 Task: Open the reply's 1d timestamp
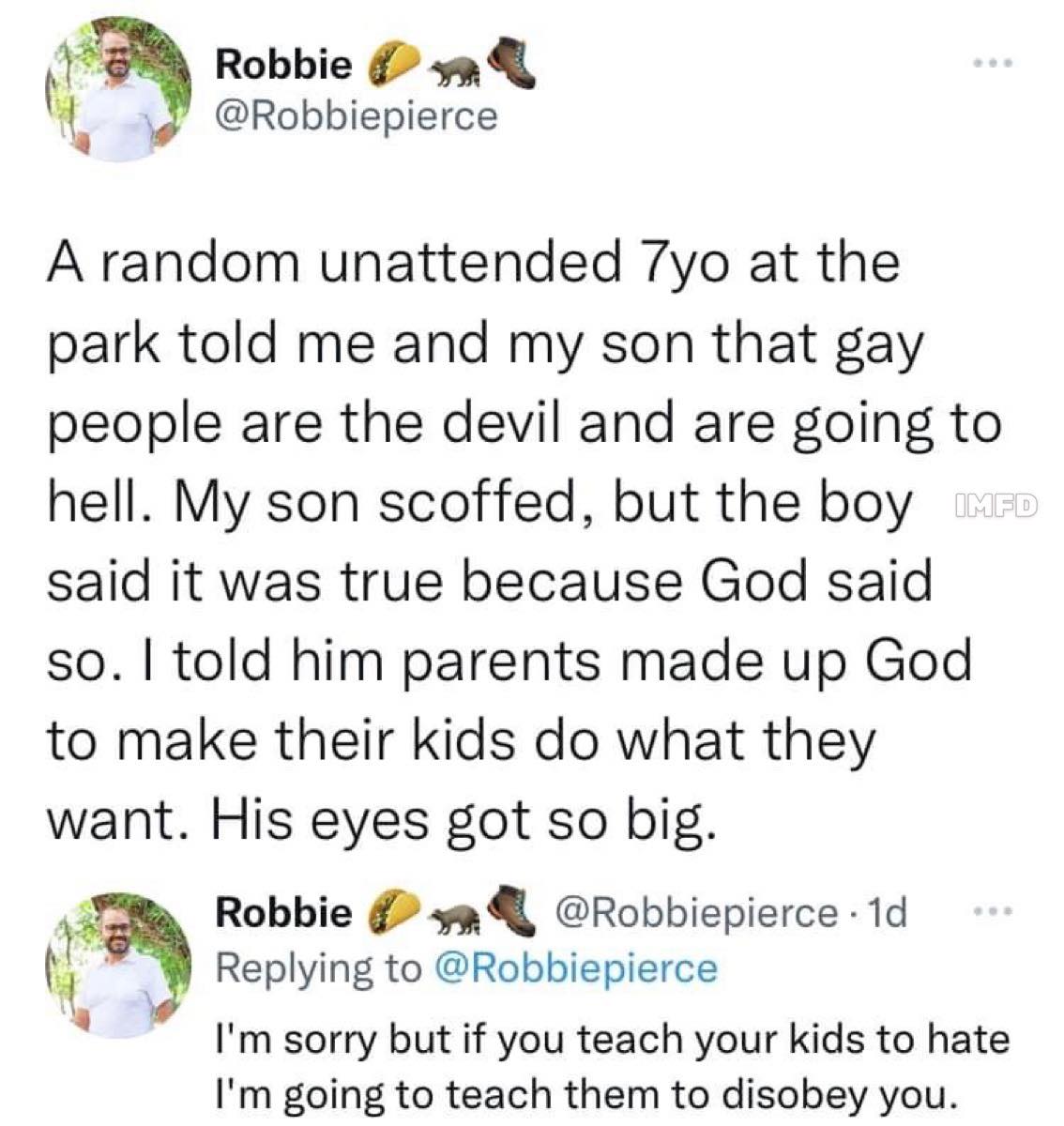[888, 912]
